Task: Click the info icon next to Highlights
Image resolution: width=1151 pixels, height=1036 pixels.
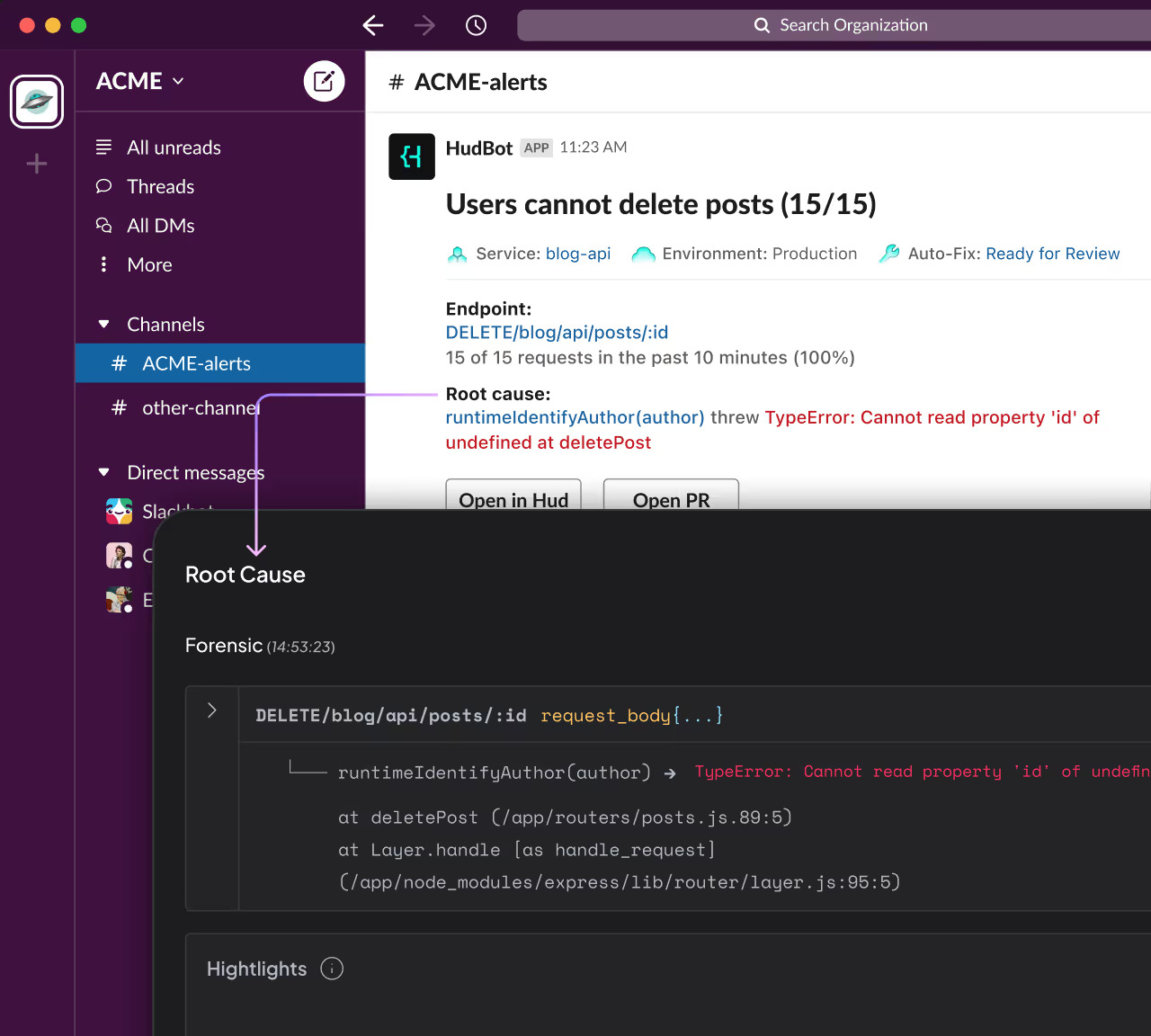Action: tap(332, 969)
